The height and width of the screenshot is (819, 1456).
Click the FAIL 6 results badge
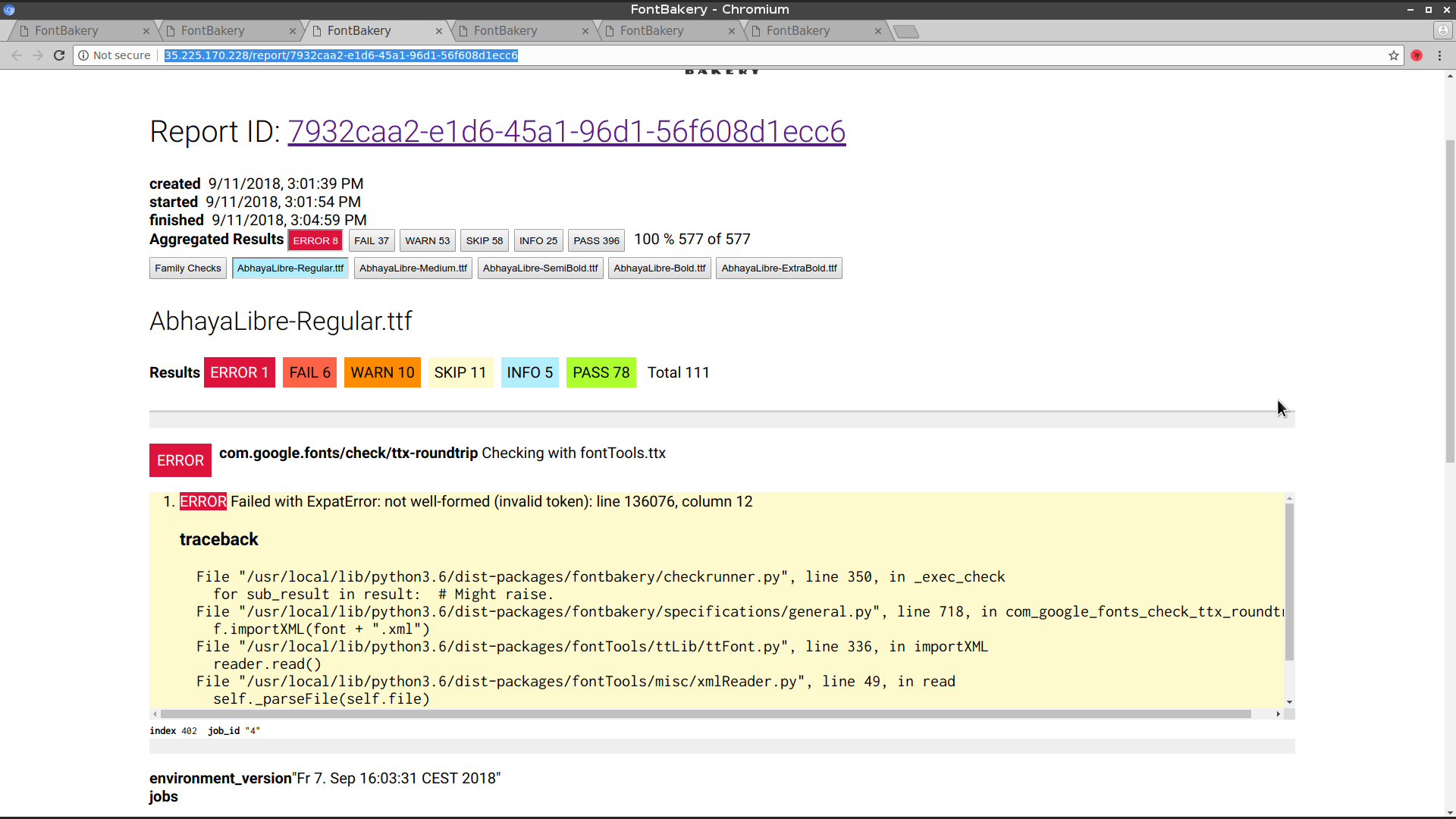tap(309, 372)
